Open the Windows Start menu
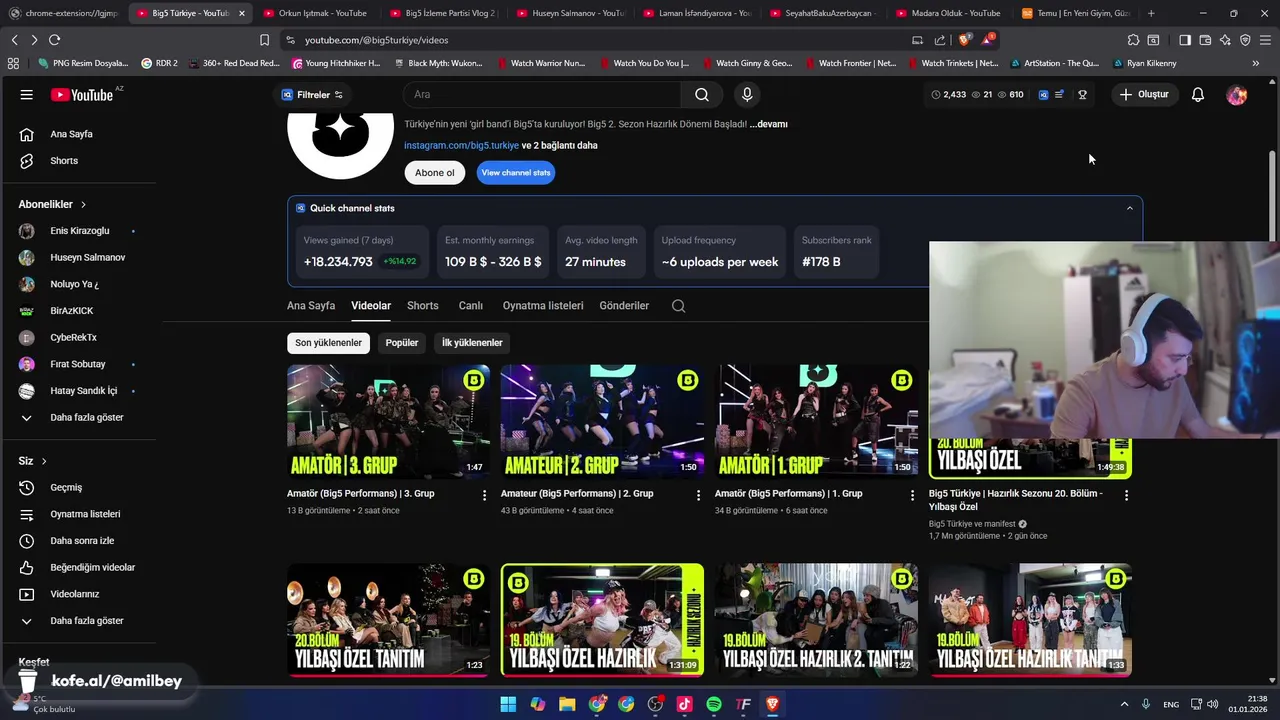 [508, 704]
